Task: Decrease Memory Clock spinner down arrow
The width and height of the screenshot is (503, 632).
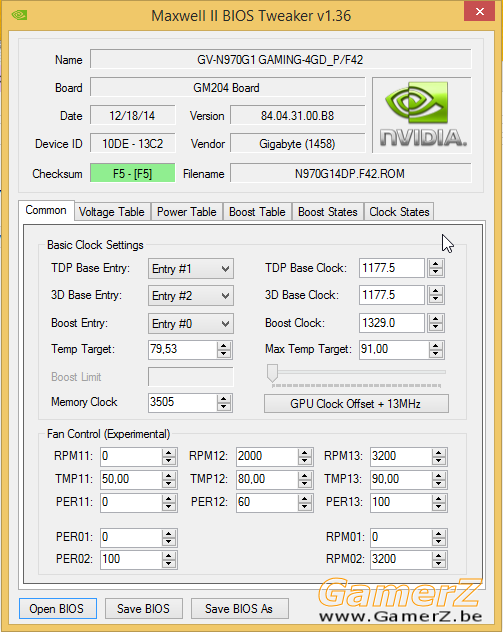Action: (224, 407)
